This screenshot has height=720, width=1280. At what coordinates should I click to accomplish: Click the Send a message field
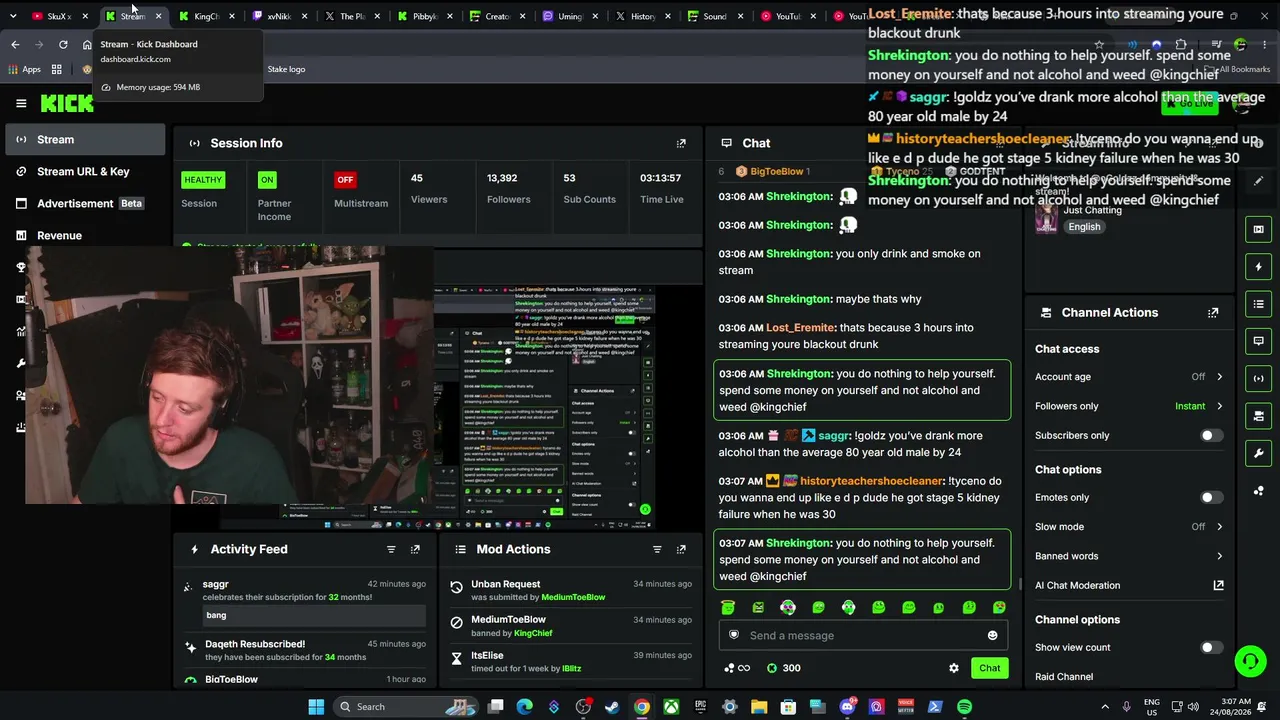click(862, 635)
